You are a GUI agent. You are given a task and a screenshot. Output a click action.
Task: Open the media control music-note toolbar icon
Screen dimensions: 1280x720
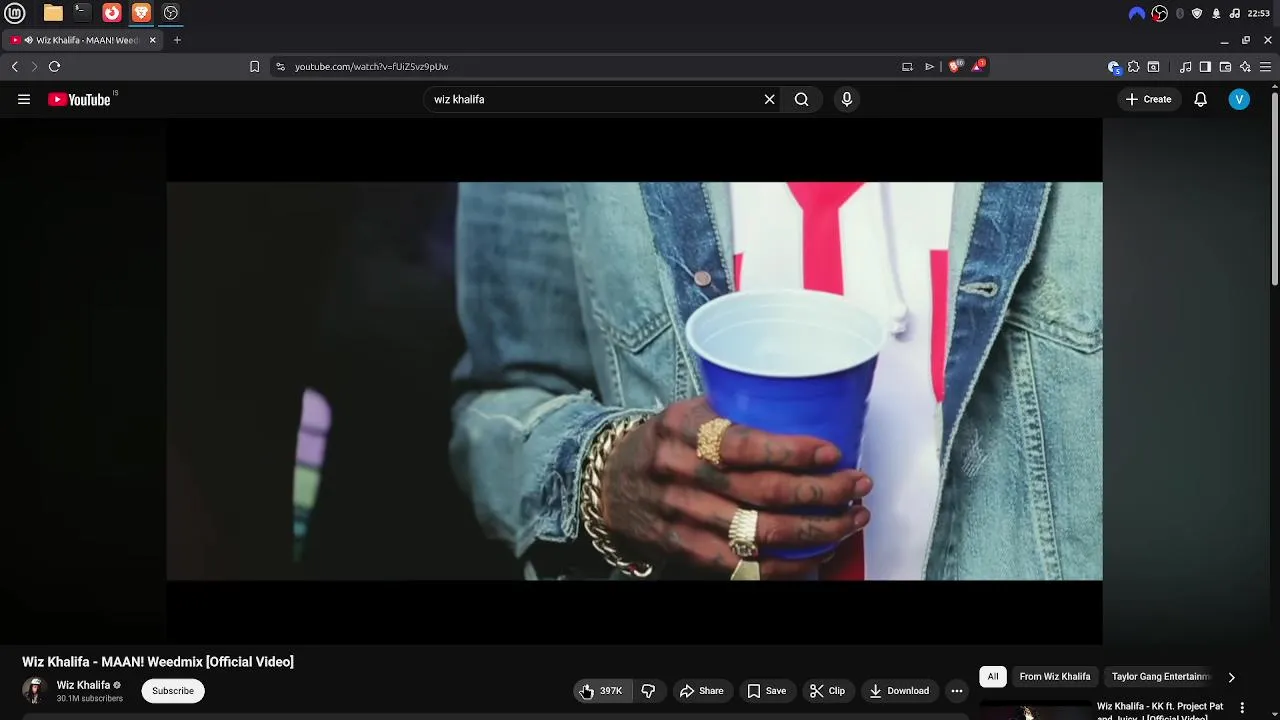1185,67
